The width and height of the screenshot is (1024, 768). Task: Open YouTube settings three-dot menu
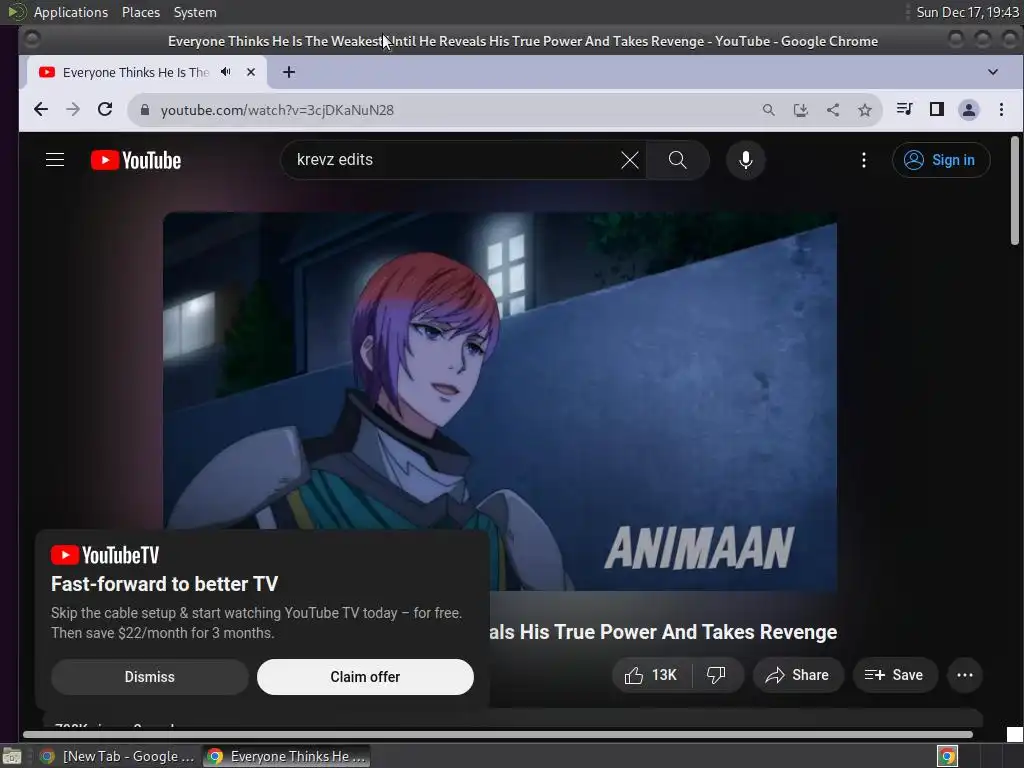[x=864, y=160]
